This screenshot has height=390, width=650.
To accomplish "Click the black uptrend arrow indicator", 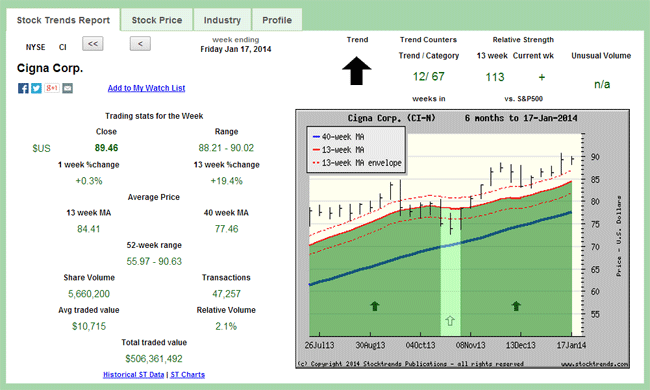I will click(x=357, y=71).
